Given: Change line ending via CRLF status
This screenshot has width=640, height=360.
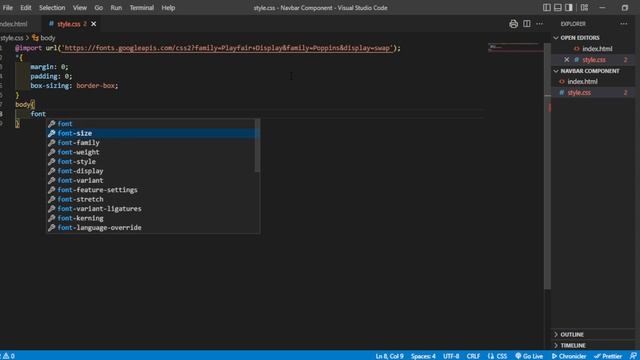Looking at the screenshot, I should coord(473,356).
